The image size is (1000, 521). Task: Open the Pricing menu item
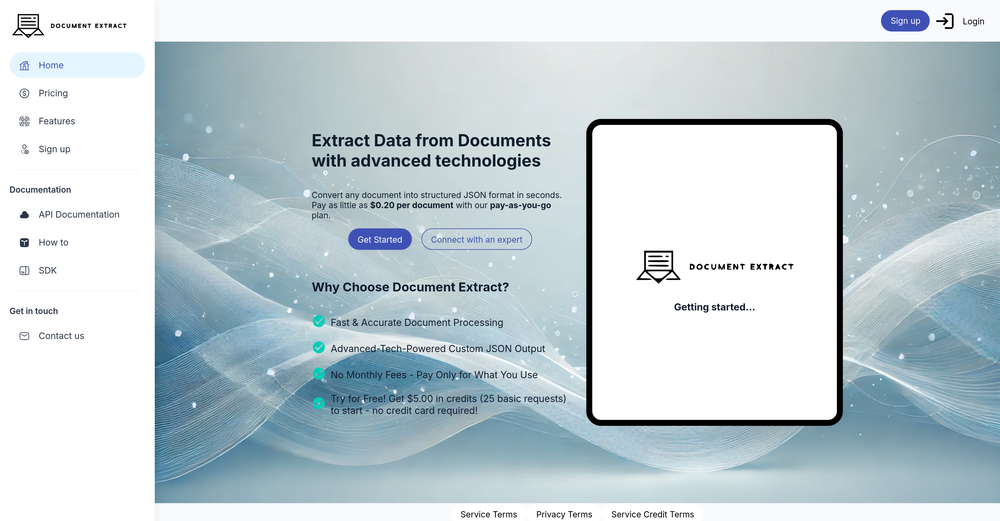pyautogui.click(x=77, y=93)
